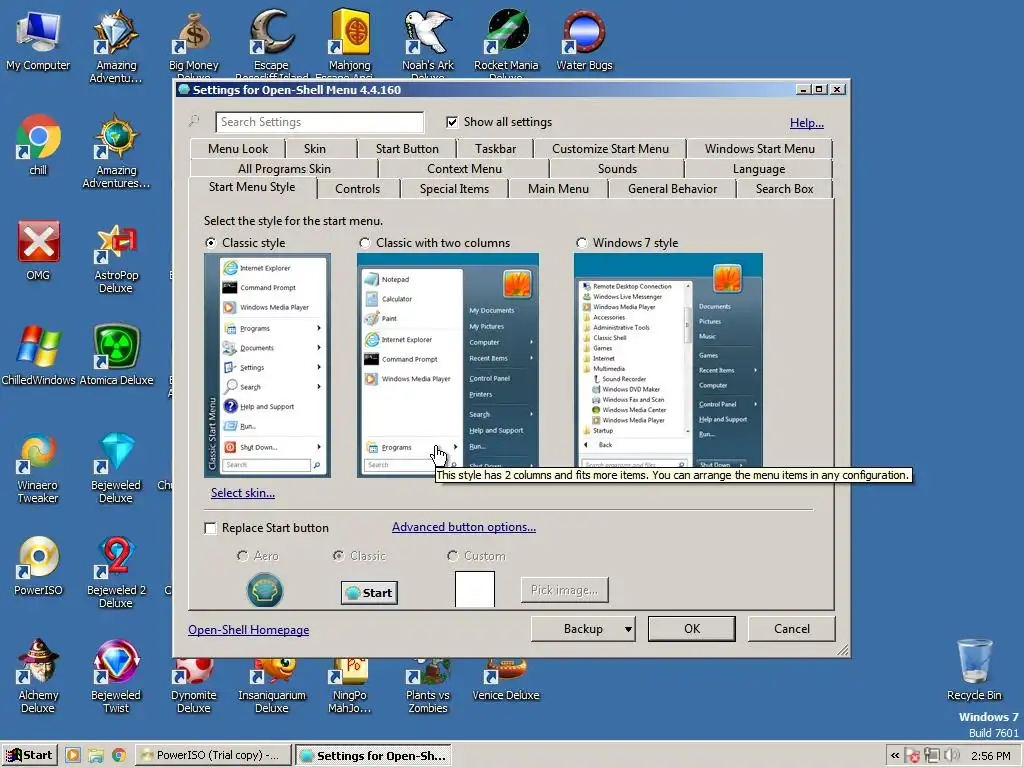Screen dimensions: 1024x768
Task: Open the Backup dropdown arrow
Action: (628, 630)
